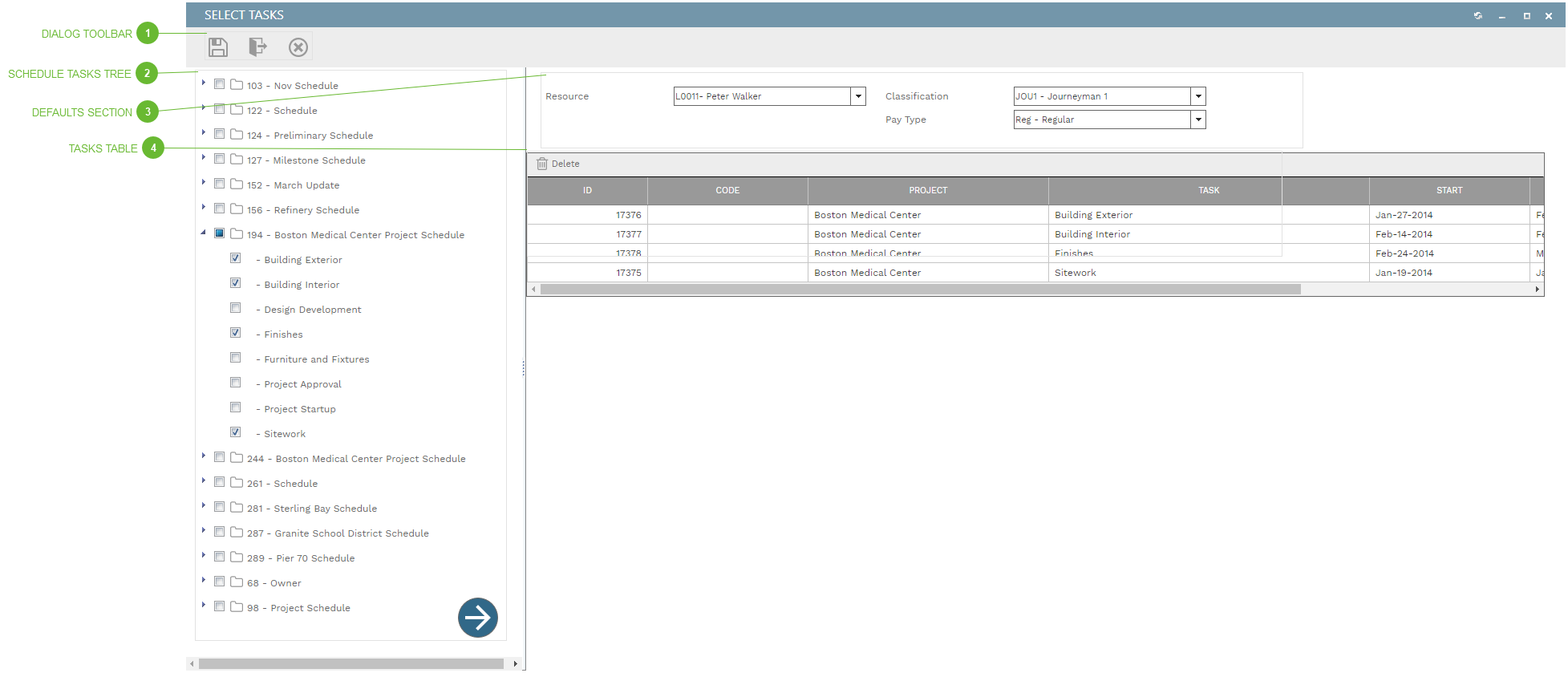
Task: Click right arrow of table horizontal scrollbar
Action: tap(1538, 290)
